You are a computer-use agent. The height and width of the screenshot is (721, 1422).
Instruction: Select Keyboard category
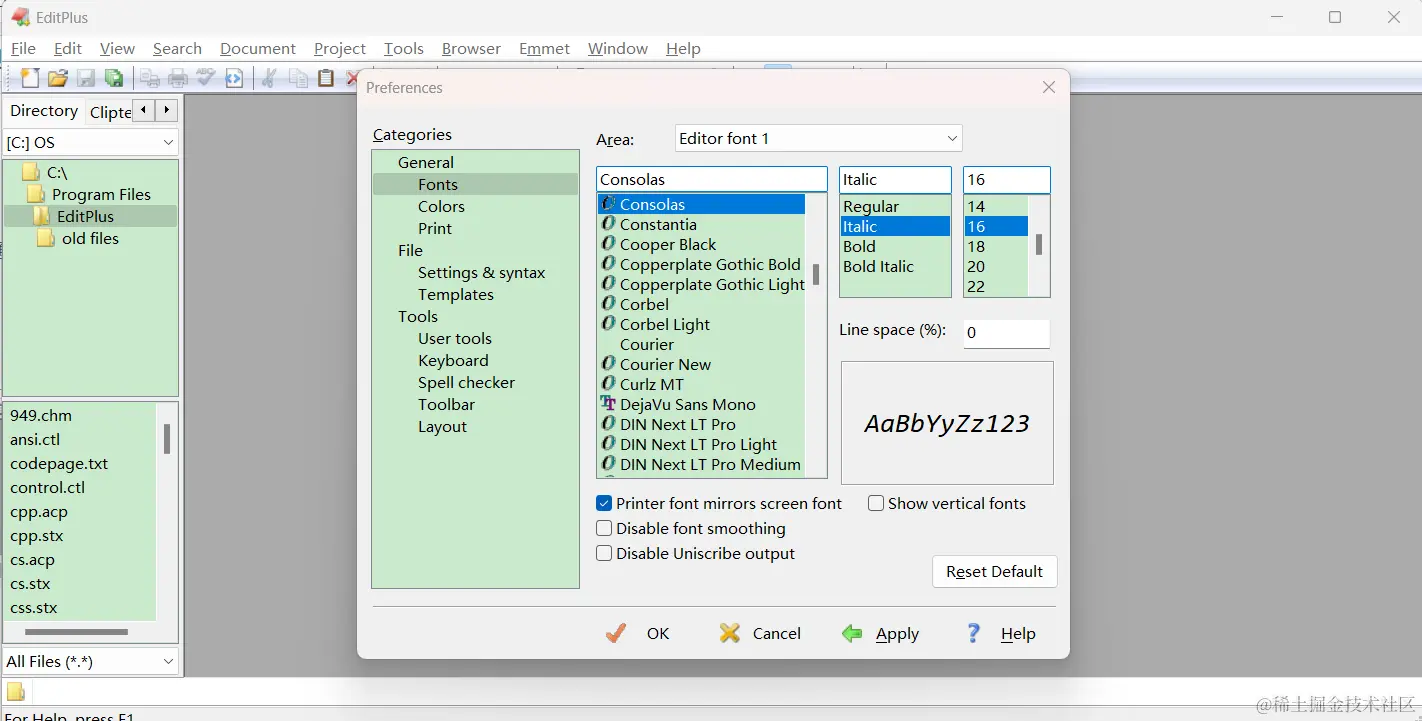[453, 361]
